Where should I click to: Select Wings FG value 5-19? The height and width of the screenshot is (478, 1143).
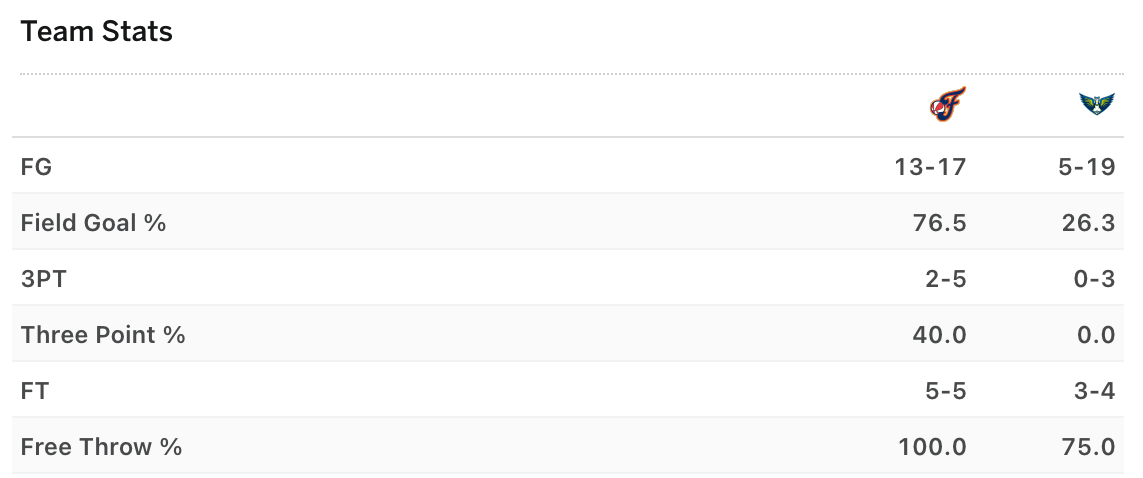pos(1086,167)
